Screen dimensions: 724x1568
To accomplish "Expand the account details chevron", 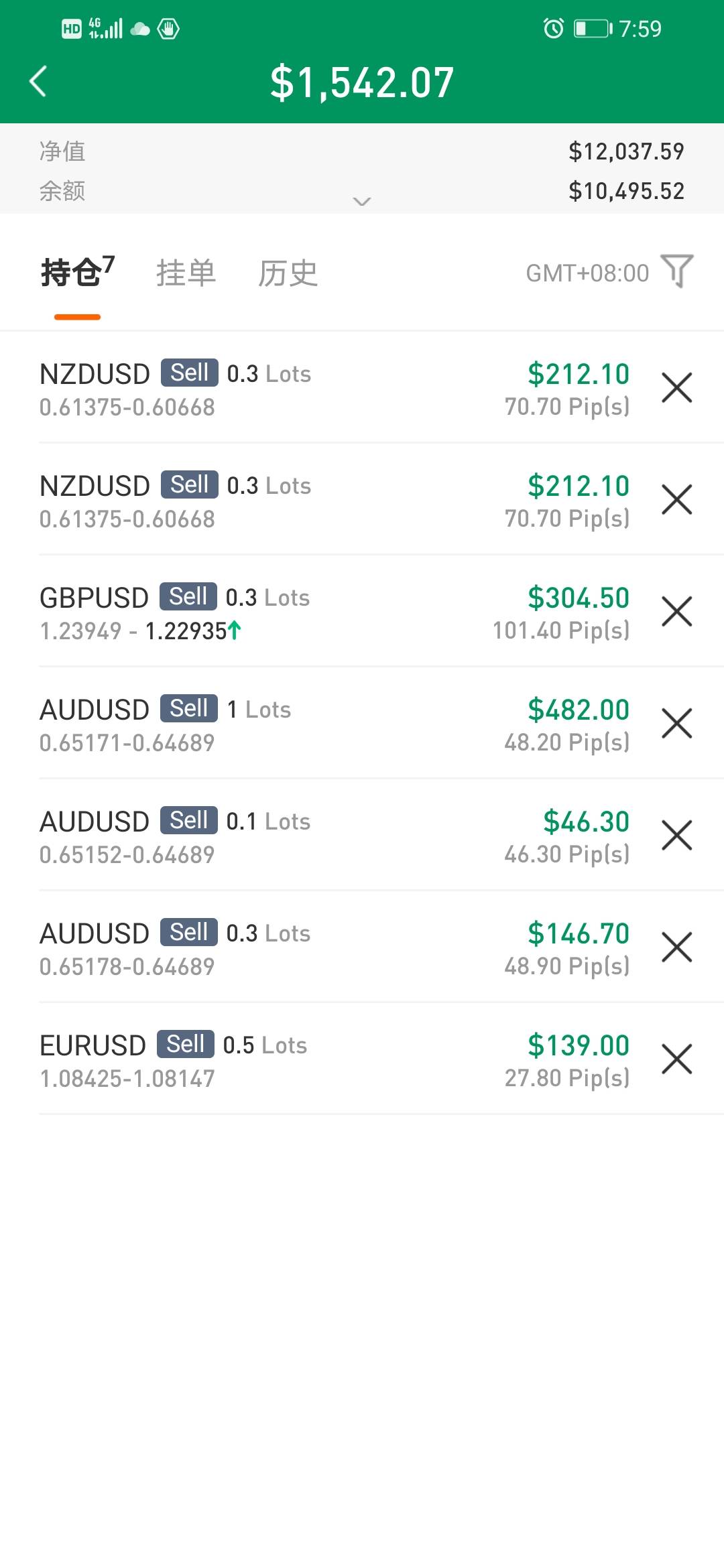I will coord(362,201).
